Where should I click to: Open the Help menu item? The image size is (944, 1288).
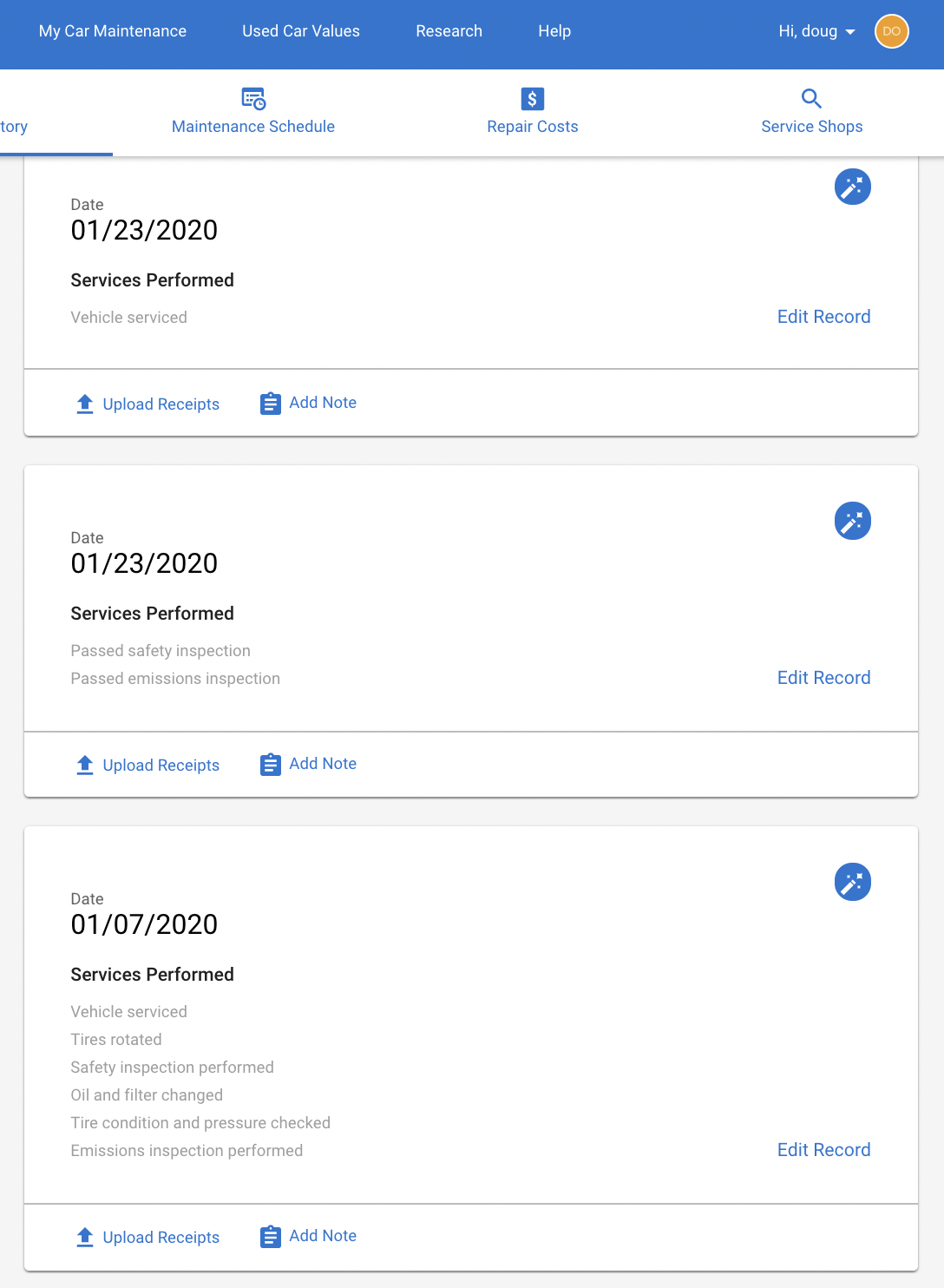pyautogui.click(x=554, y=31)
